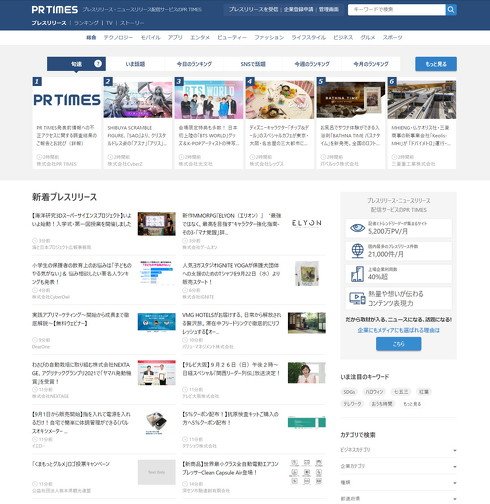This screenshot has width=490, height=504.
Task: Click the ELYON logo thumbnail
Action: pyautogui.click(x=306, y=223)
